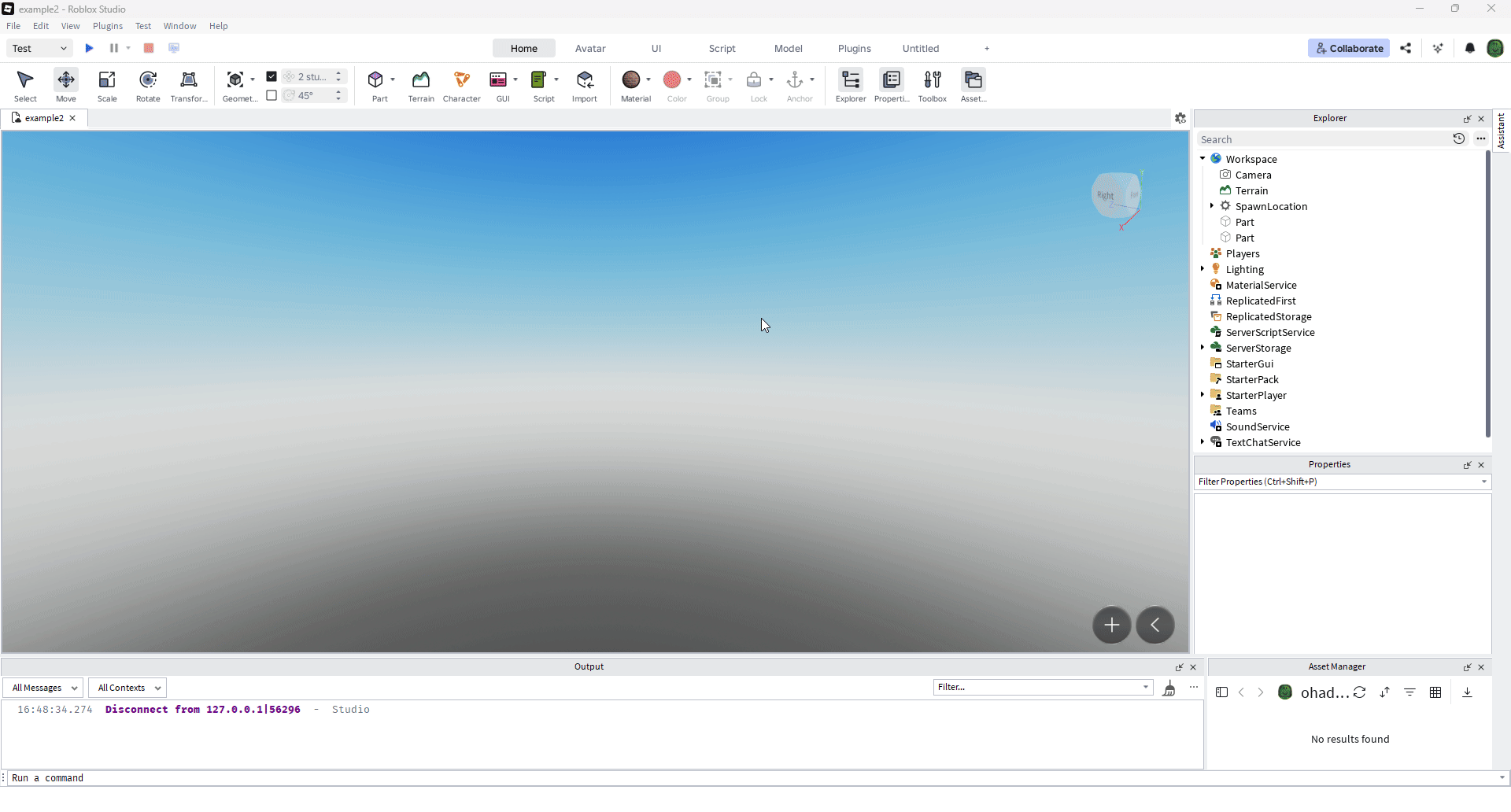1511x812 pixels.
Task: Click the Character tool icon
Action: click(461, 85)
